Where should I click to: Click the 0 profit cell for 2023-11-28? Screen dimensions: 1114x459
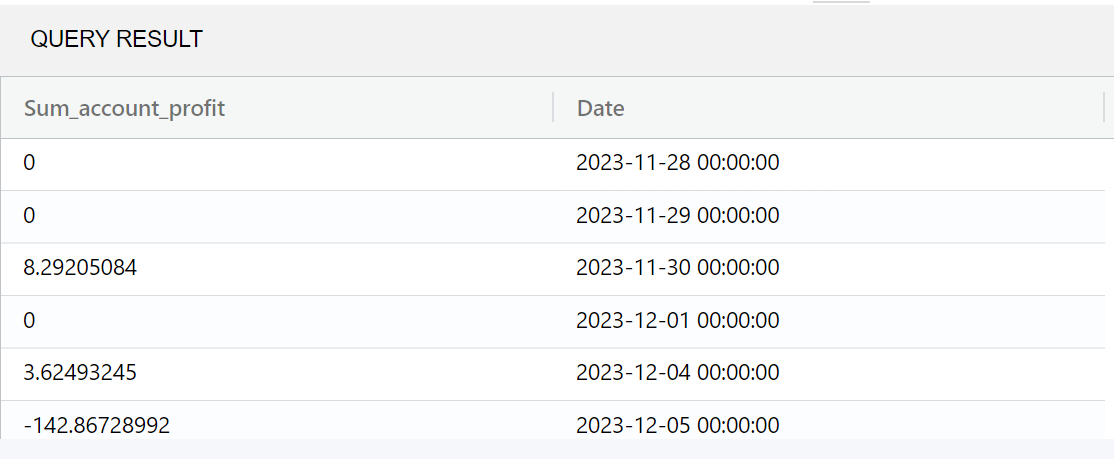click(x=30, y=163)
